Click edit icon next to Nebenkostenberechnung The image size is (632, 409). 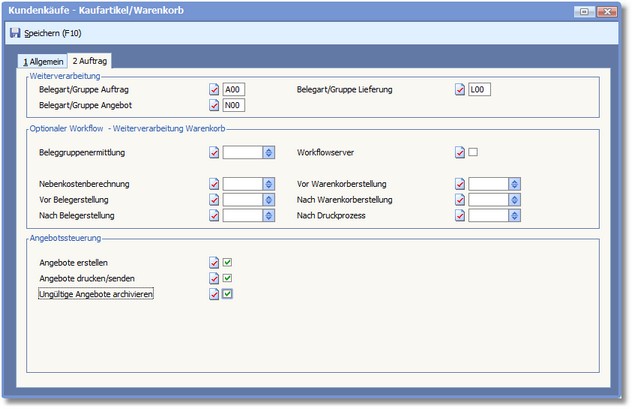[x=214, y=184]
